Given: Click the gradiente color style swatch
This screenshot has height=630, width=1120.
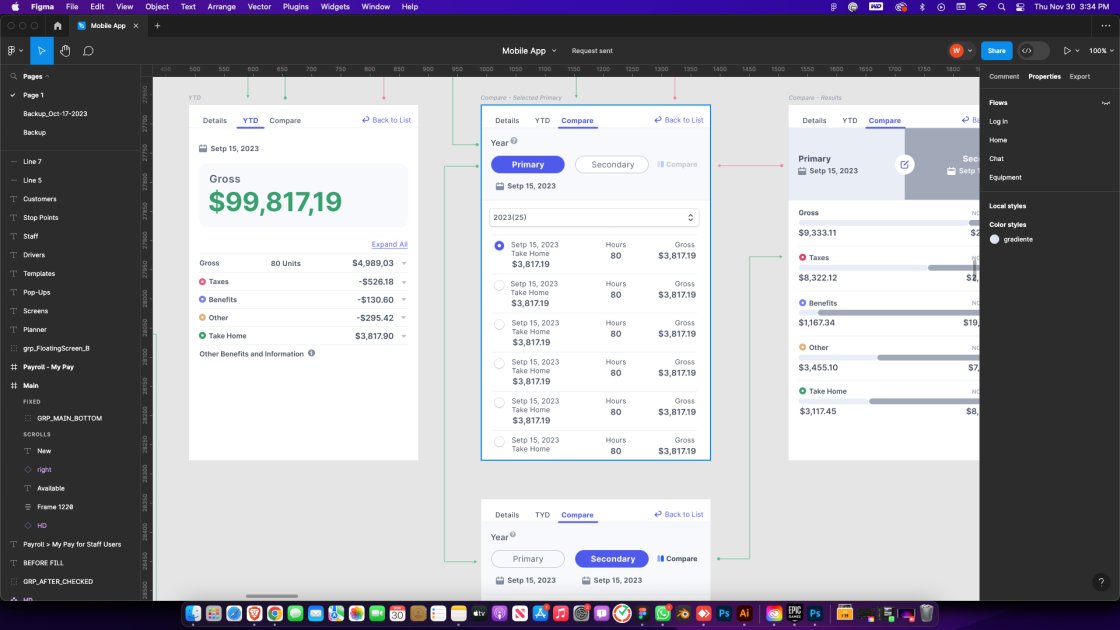Looking at the screenshot, I should (995, 239).
